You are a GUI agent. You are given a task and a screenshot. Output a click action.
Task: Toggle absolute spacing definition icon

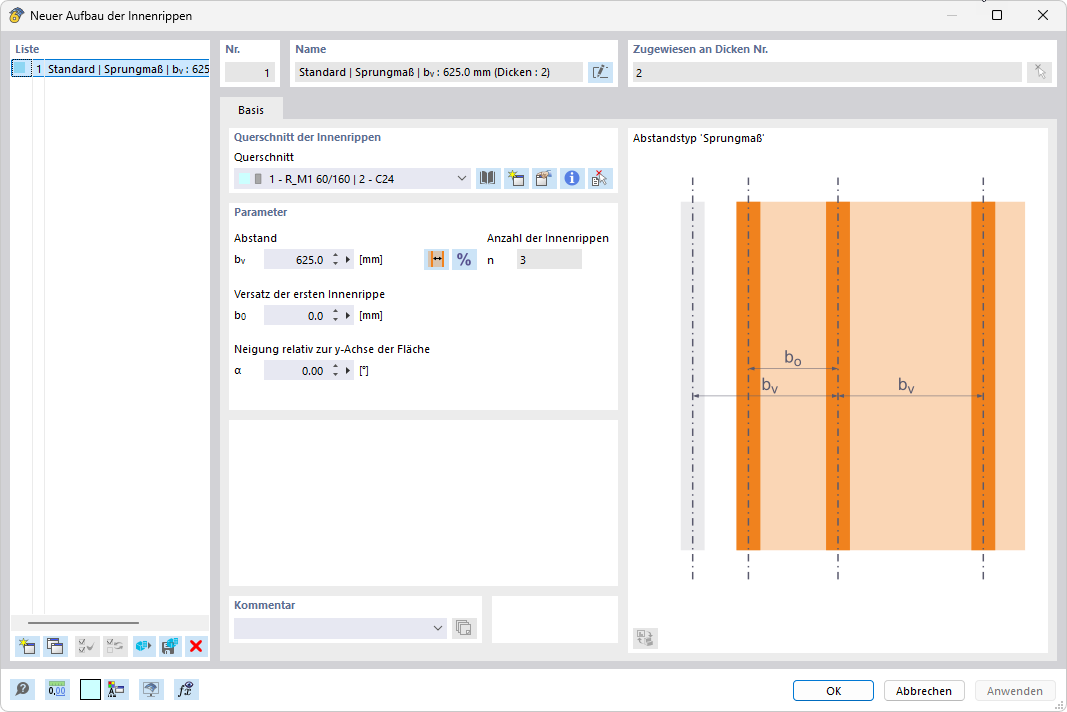point(436,259)
